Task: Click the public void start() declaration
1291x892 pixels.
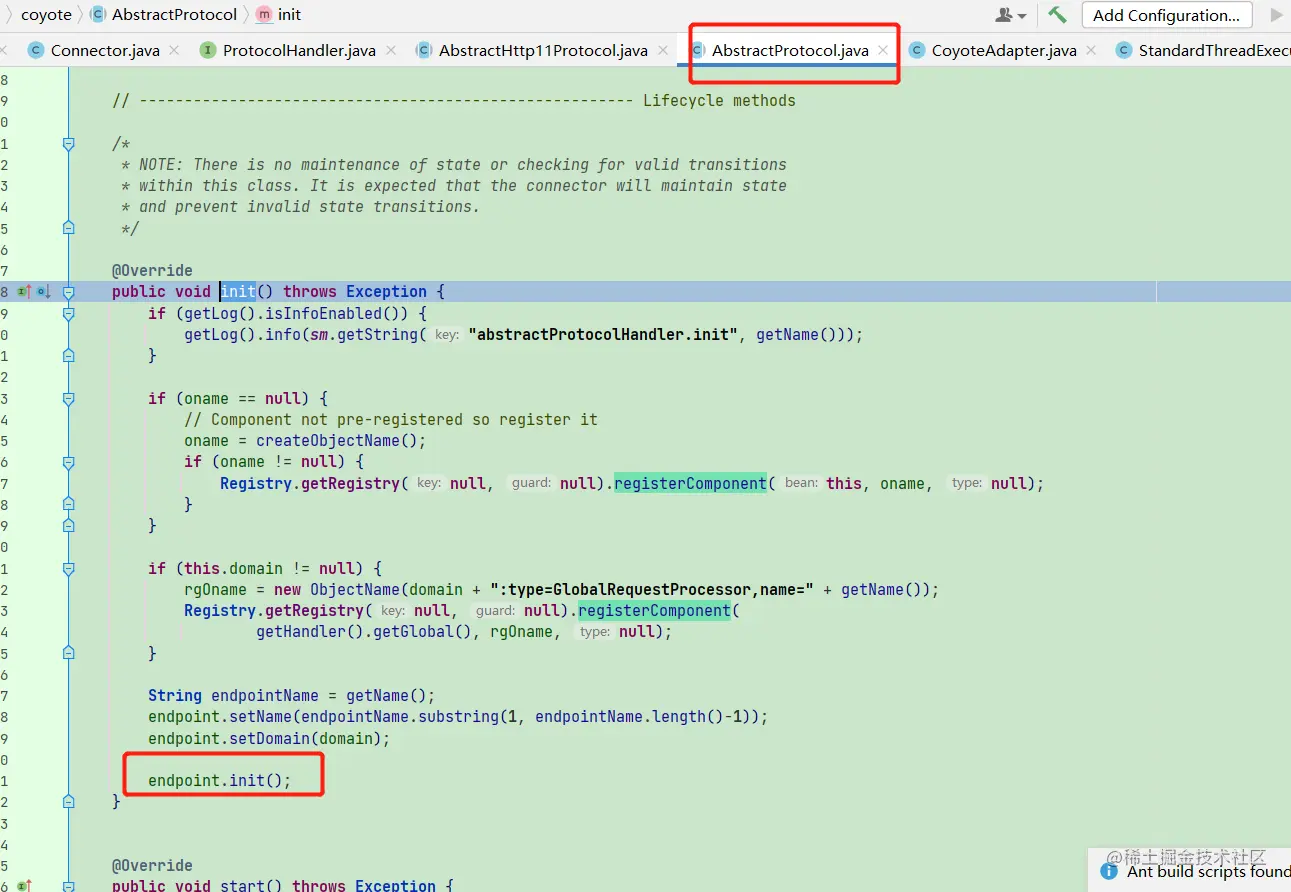Action: (x=283, y=885)
